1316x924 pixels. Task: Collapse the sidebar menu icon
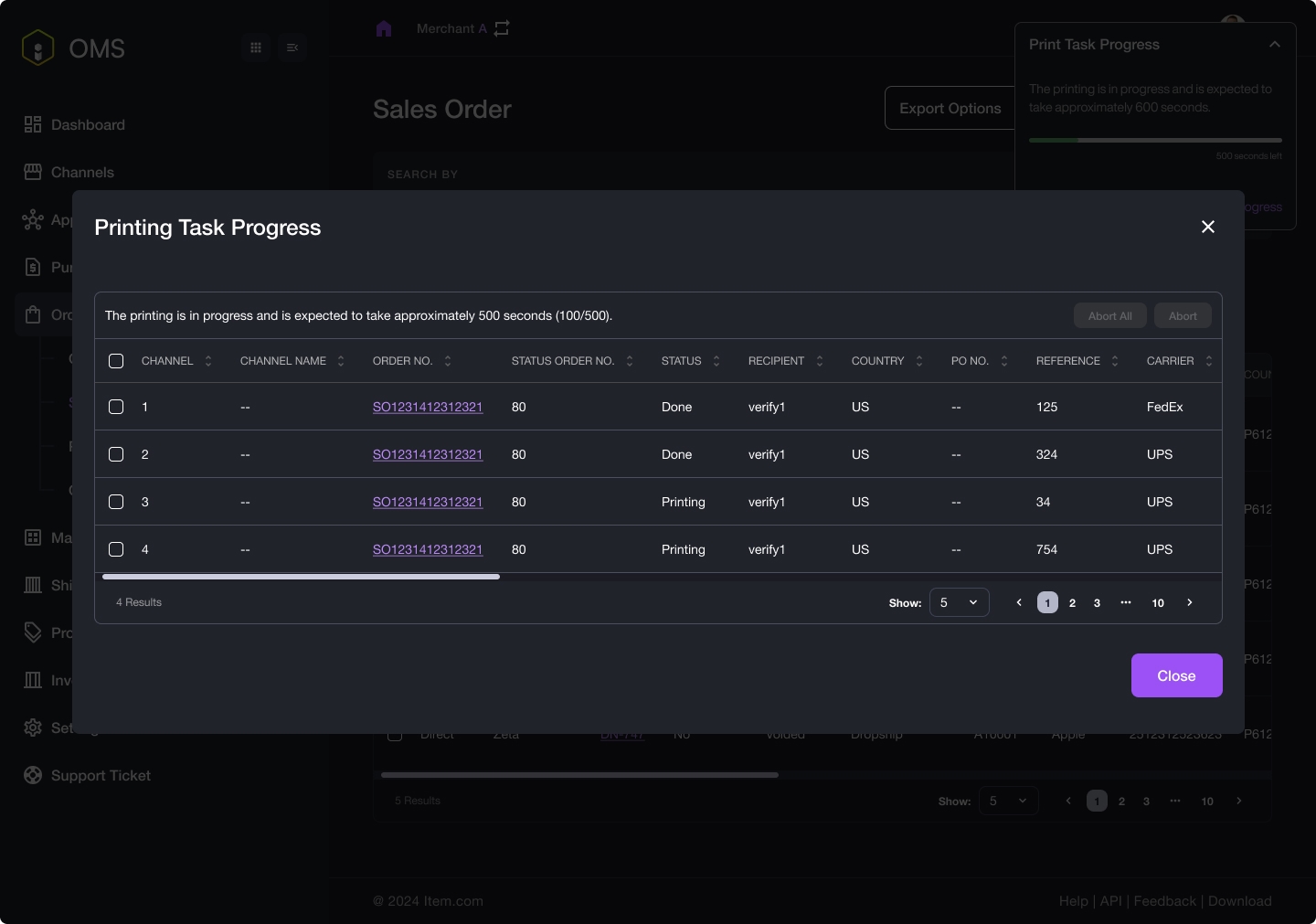pyautogui.click(x=292, y=48)
